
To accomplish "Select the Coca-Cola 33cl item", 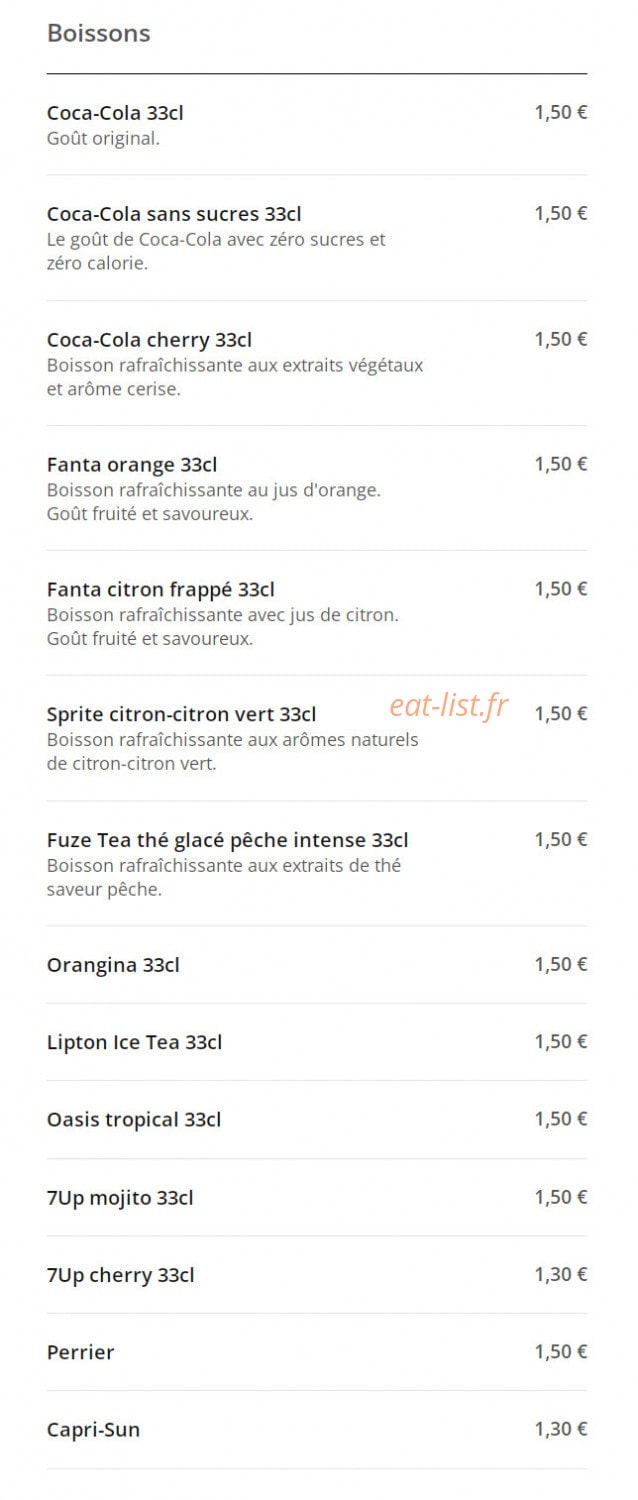I will (316, 125).
